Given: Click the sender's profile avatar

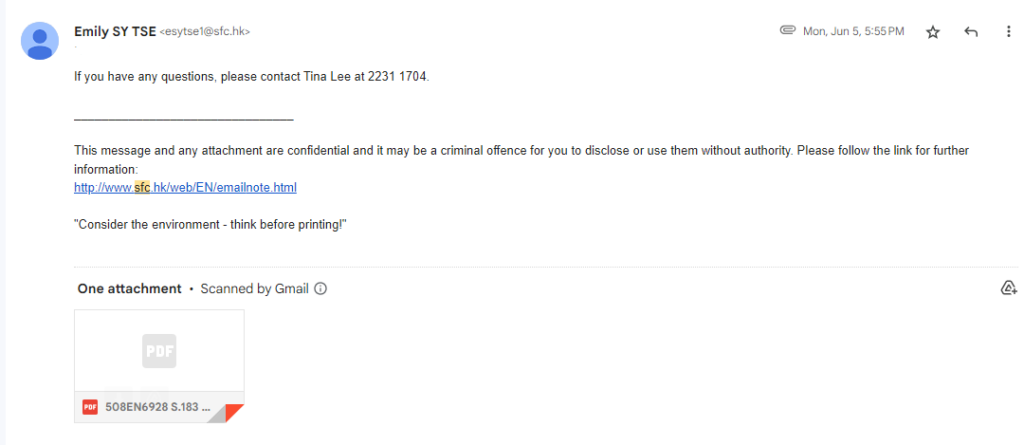Looking at the screenshot, I should (x=40, y=40).
